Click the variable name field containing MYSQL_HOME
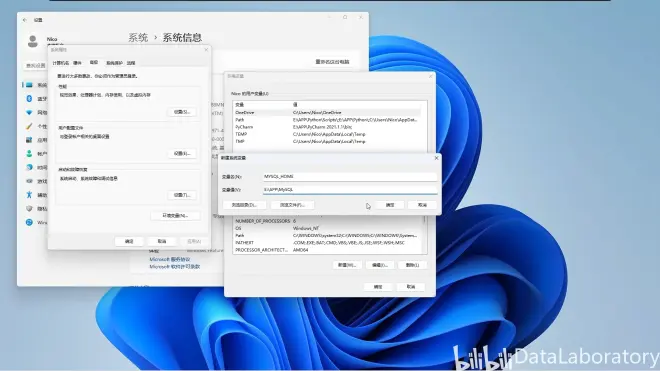This screenshot has height=371, width=660. pyautogui.click(x=350, y=177)
